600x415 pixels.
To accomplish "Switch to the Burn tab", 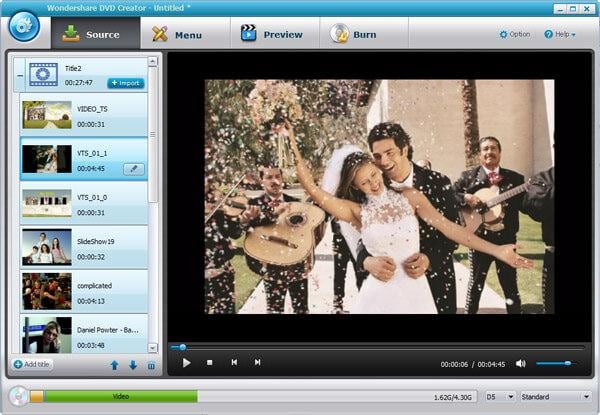I will 364,34.
